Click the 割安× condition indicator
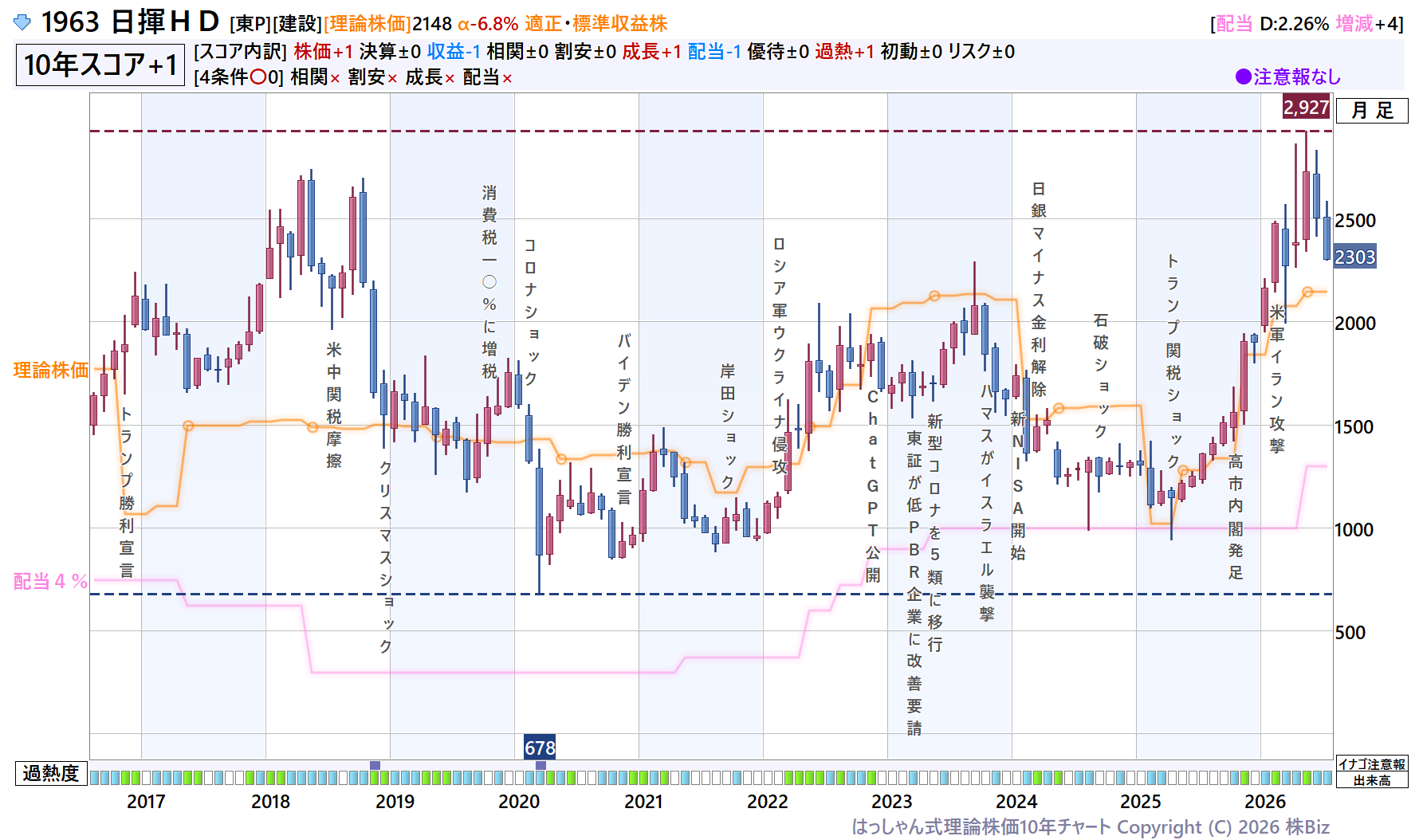Screen dimensions: 1419x840 (372, 77)
